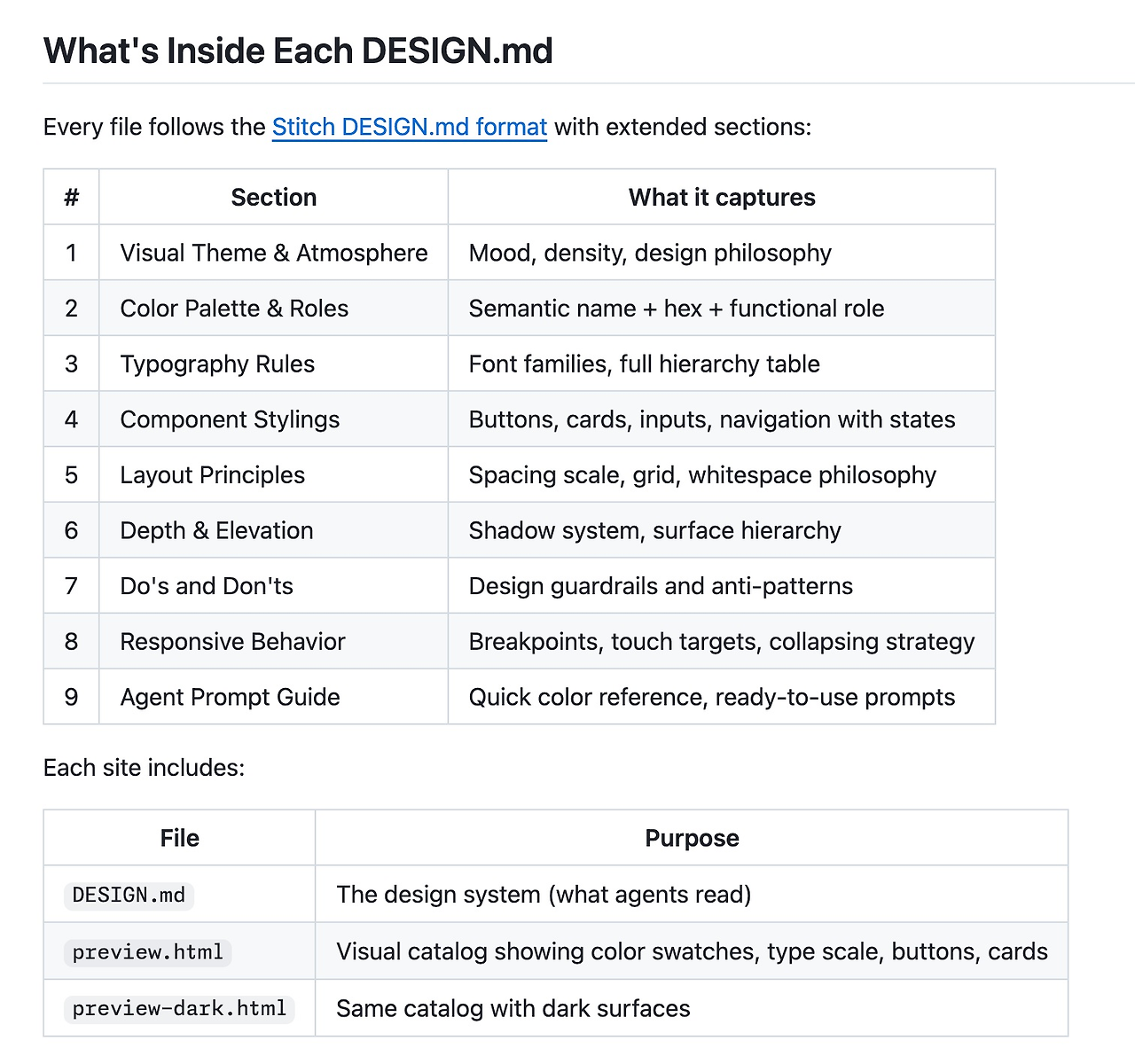
Task: Click the Component Stylings cell
Action: click(x=273, y=419)
